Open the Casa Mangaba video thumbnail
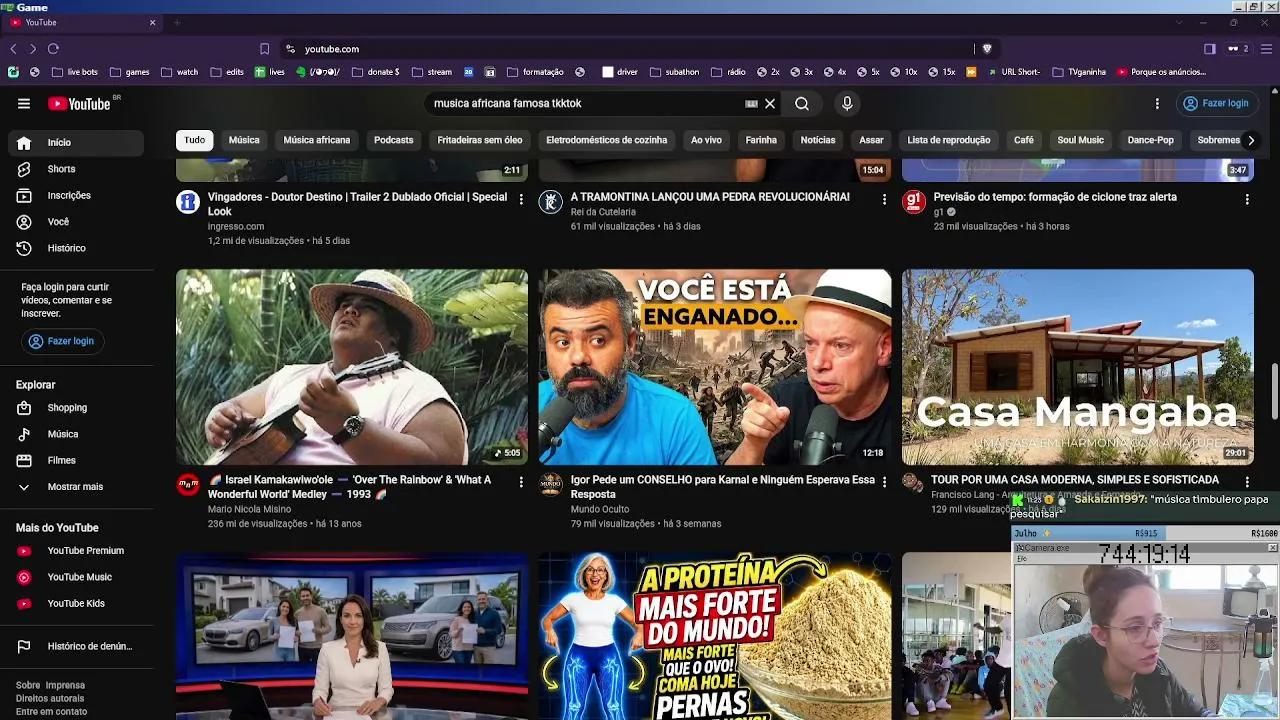Screen dimensions: 1280x720 coord(1078,367)
